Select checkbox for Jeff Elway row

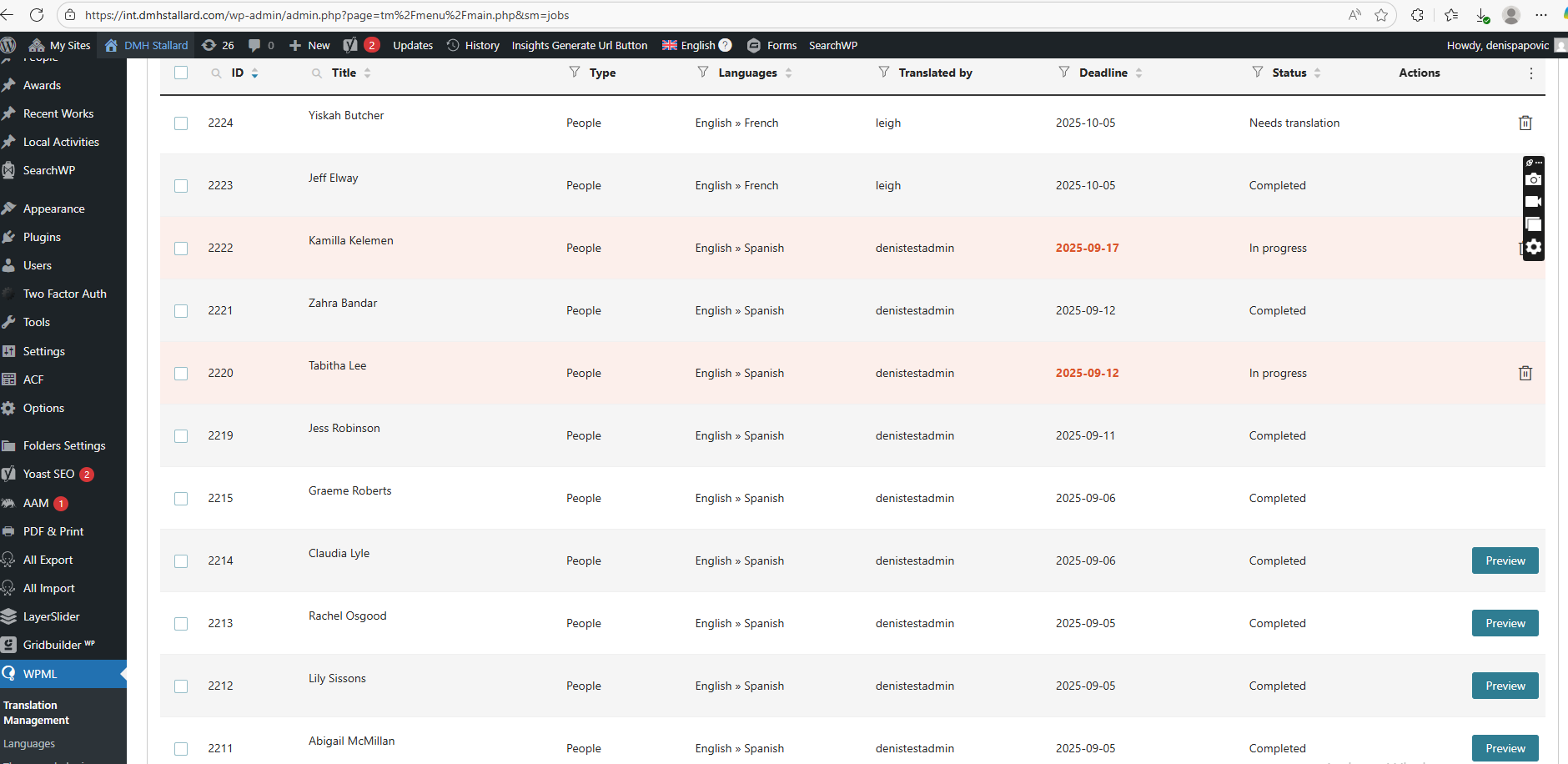pyautogui.click(x=181, y=186)
